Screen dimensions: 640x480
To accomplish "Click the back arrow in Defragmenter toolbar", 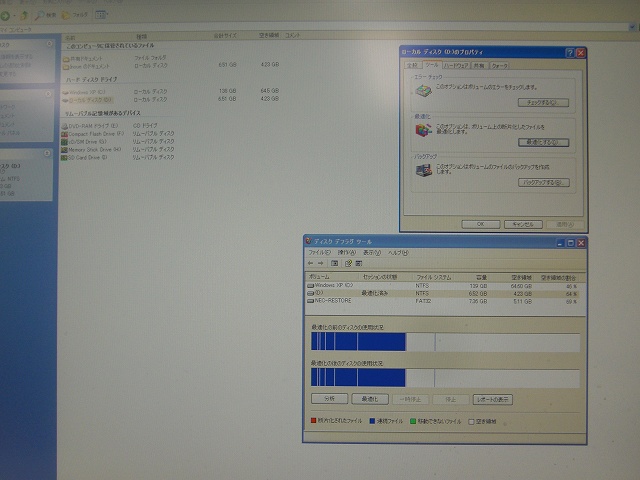I will 311,263.
